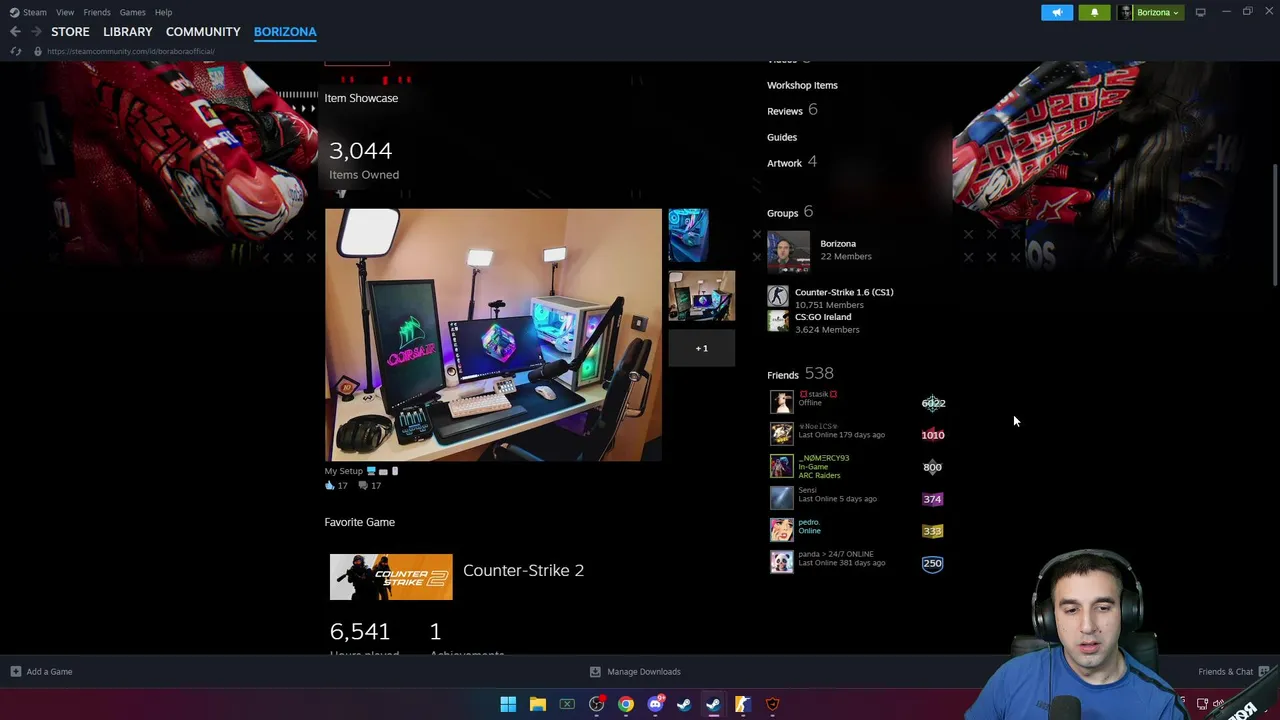
Task: Open the Guides link
Action: click(x=782, y=137)
